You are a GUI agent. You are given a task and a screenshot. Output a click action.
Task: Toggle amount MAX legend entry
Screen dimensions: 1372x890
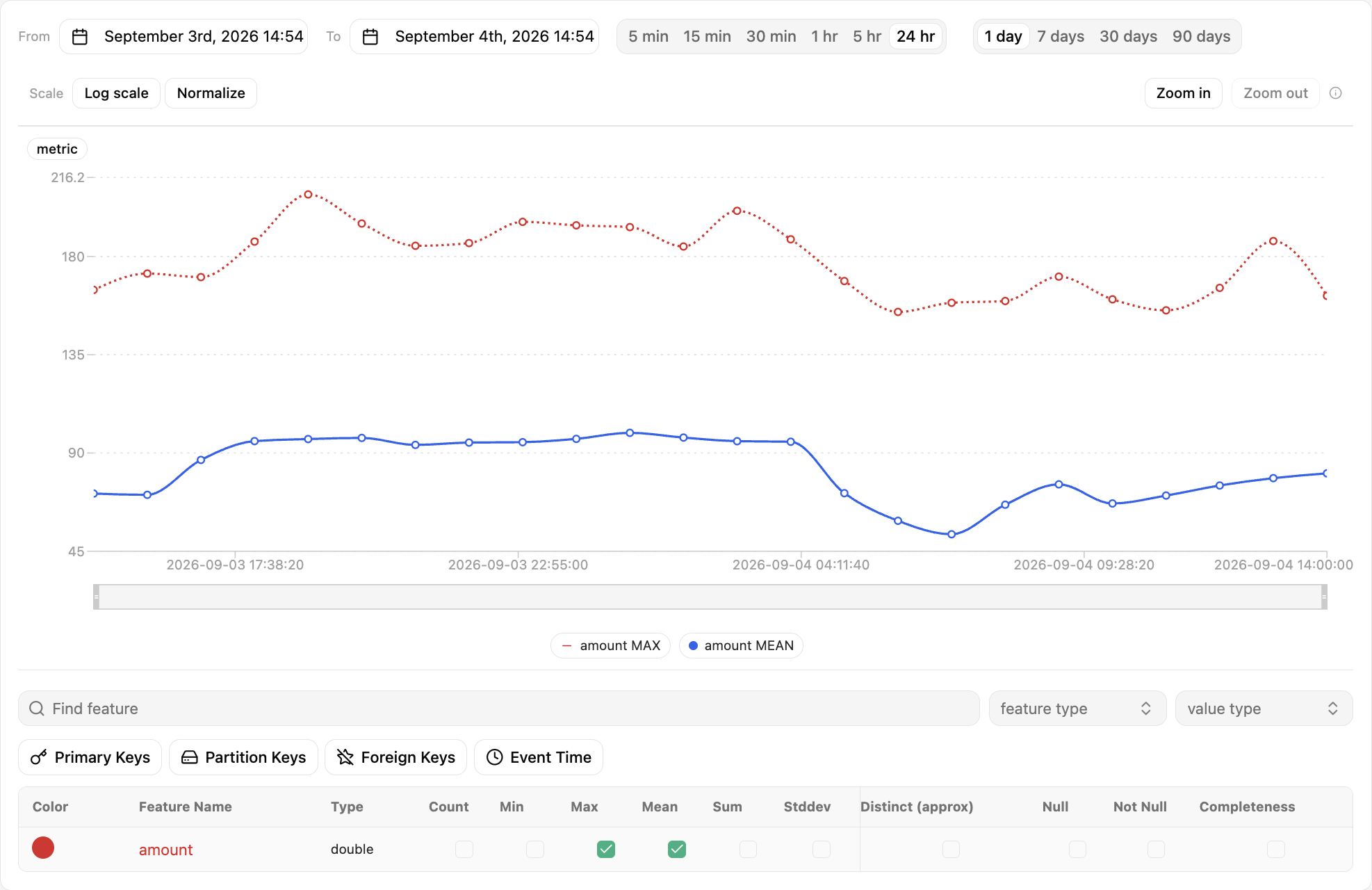click(610, 645)
